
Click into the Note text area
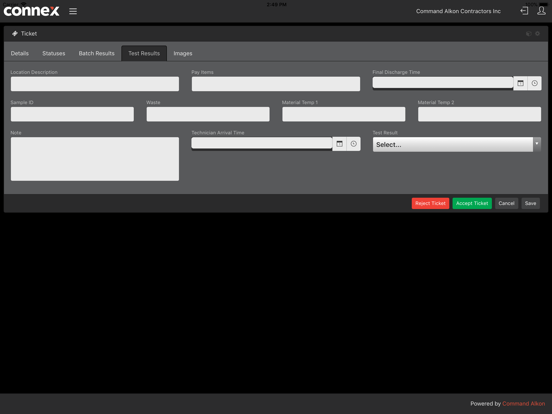[95, 159]
